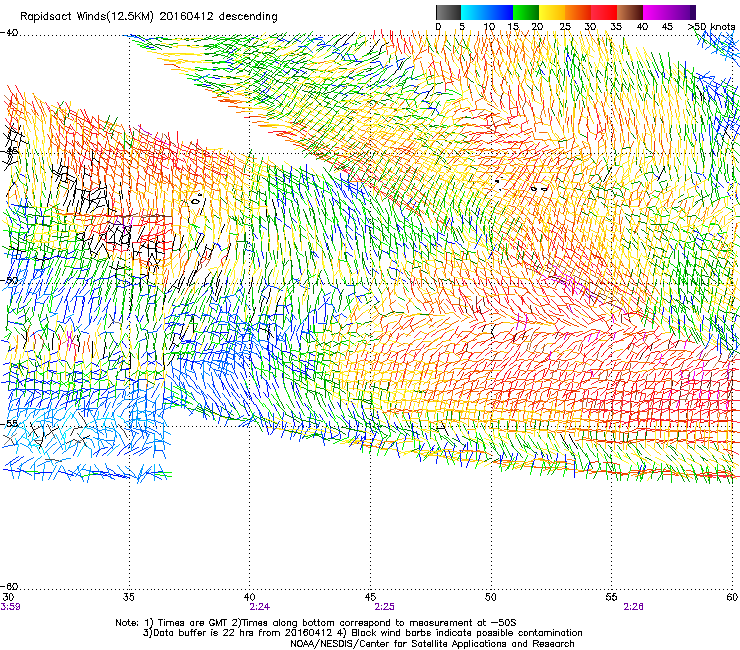Click the '55' longitude axis label
Screen dimensions: 740x650
[611, 597]
